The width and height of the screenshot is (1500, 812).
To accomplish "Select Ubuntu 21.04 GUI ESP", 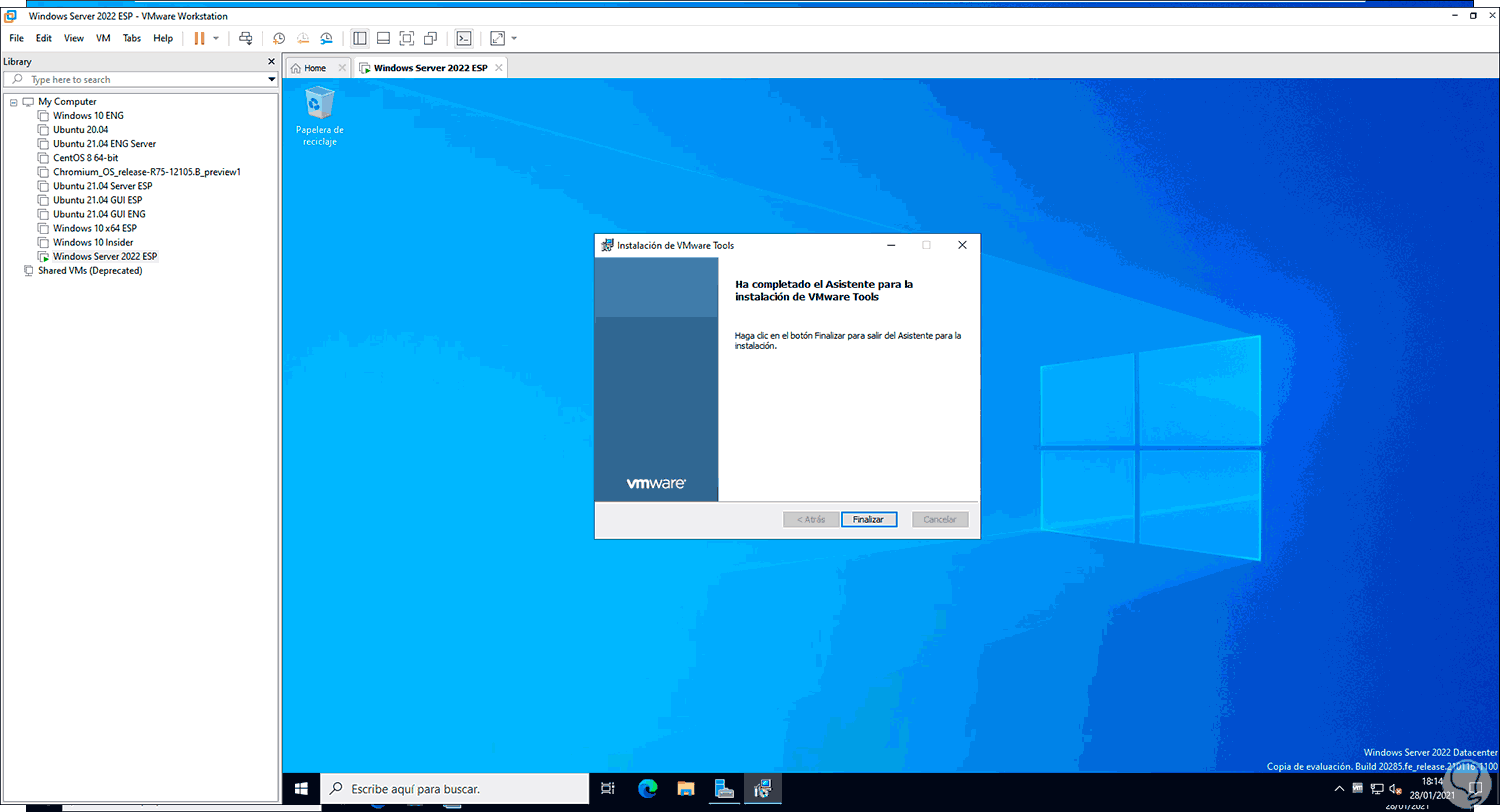I will click(98, 200).
